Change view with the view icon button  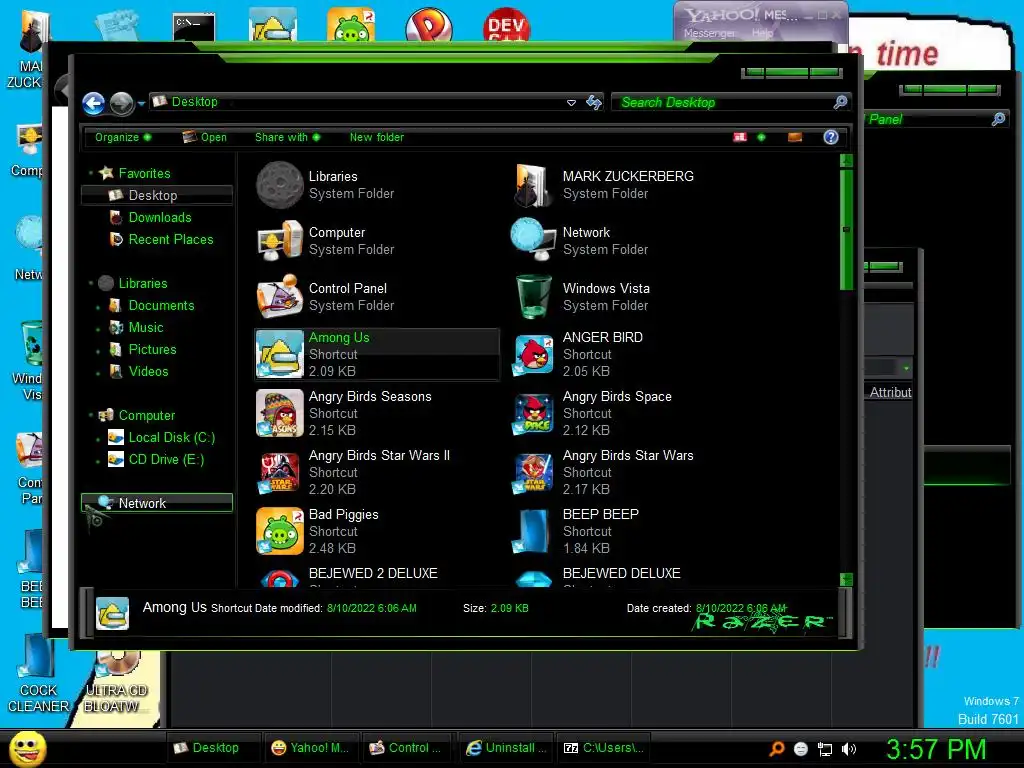740,137
